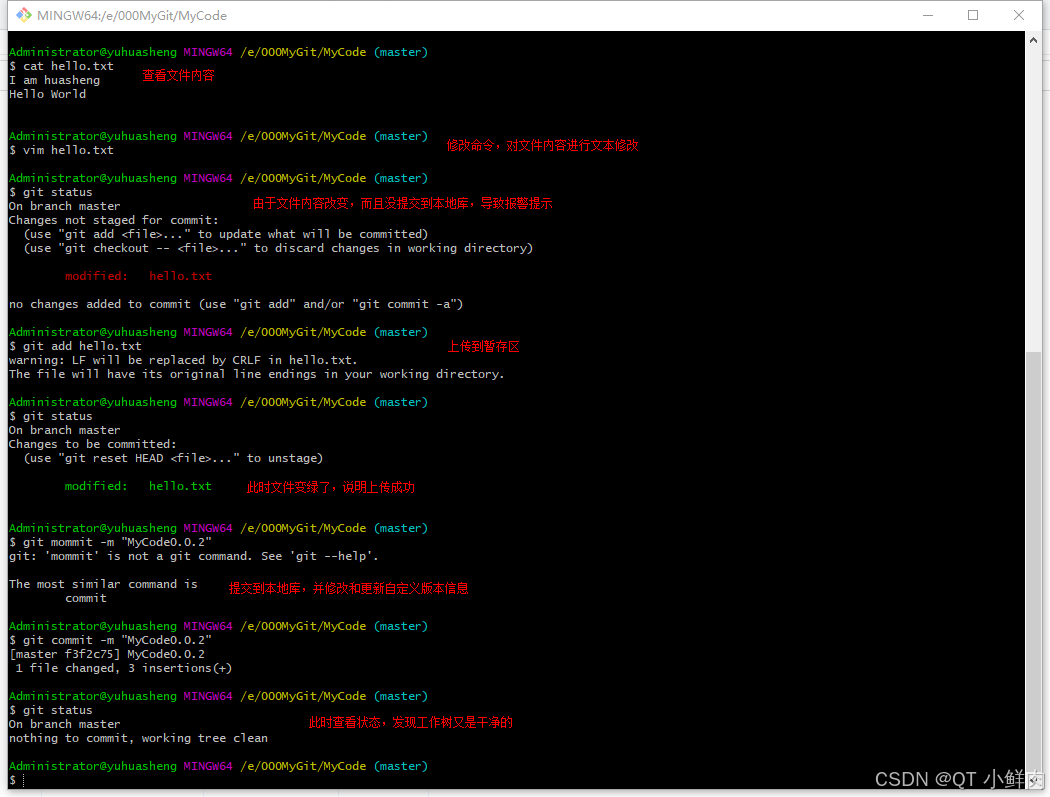Screen dimensions: 1050x797
Task: Click the scrollbar up arrow
Action: pos(1033,40)
